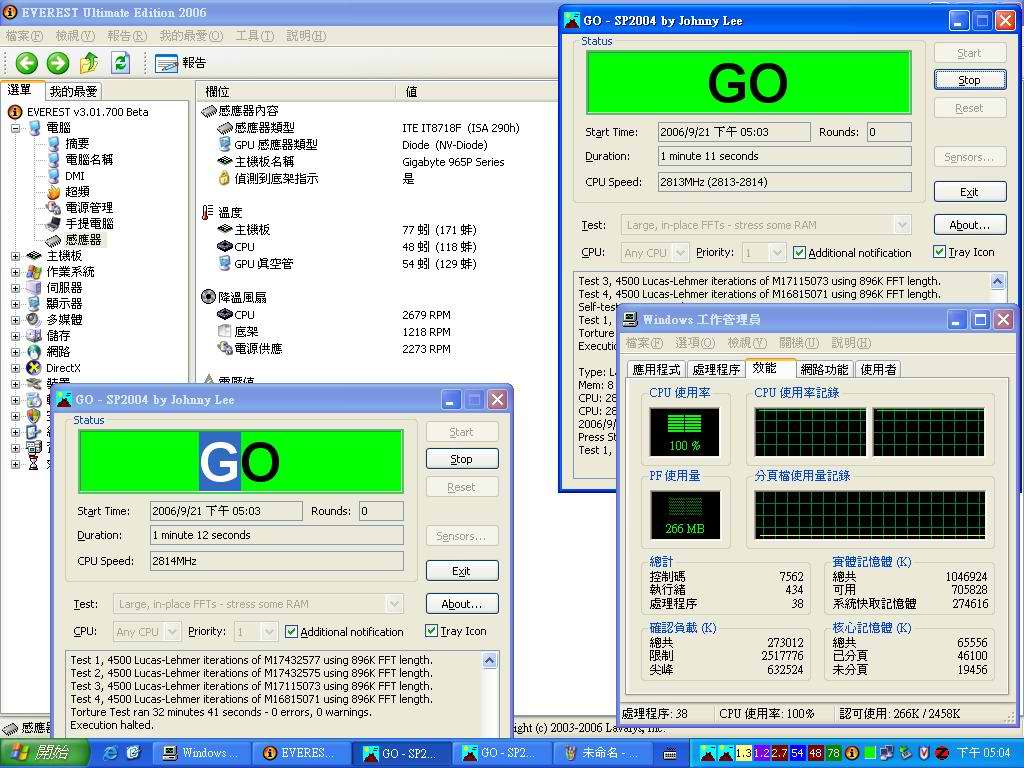Expand the DirectX tree node

click(x=16, y=368)
